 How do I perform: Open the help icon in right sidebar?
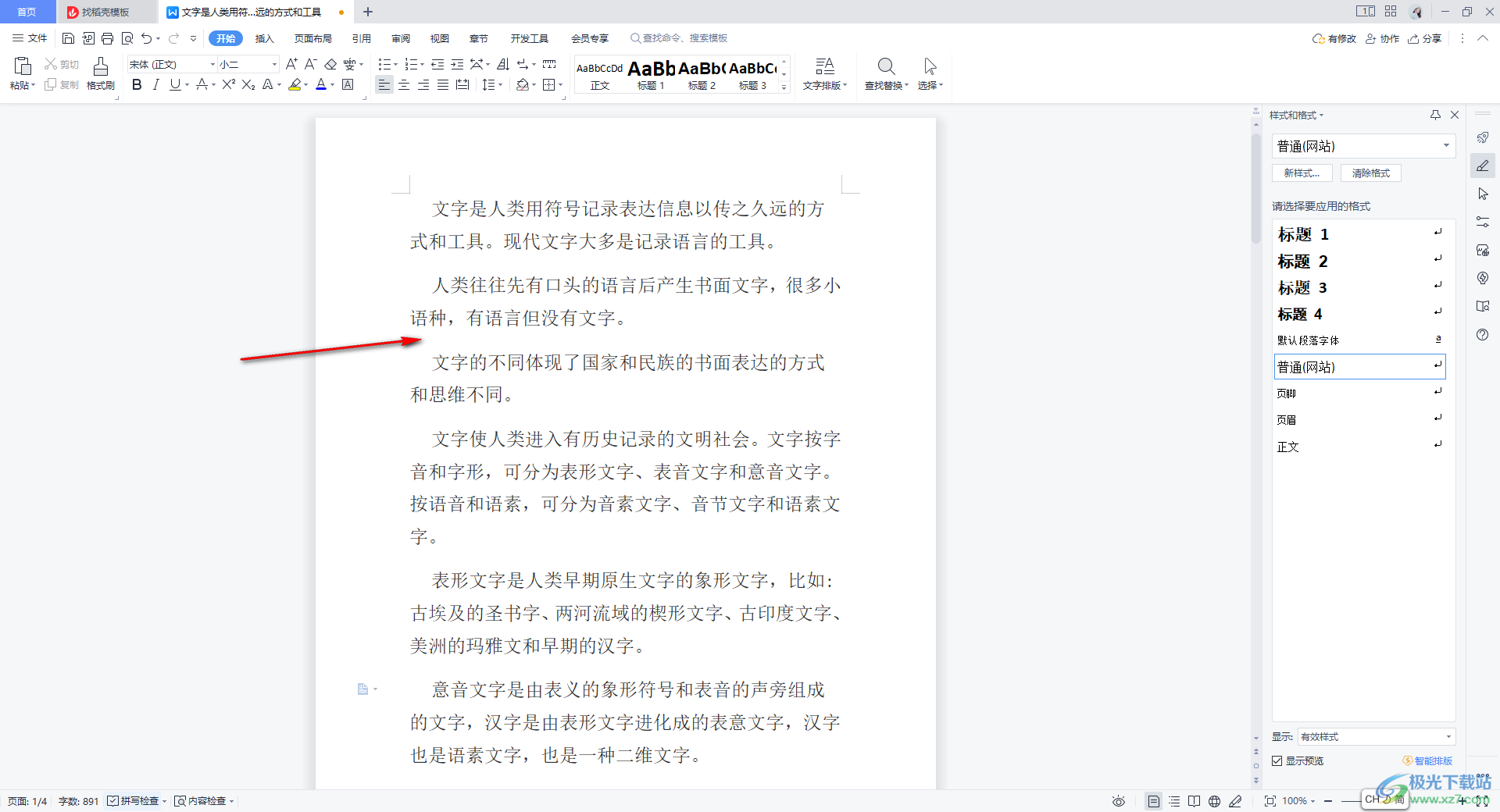pyautogui.click(x=1483, y=334)
